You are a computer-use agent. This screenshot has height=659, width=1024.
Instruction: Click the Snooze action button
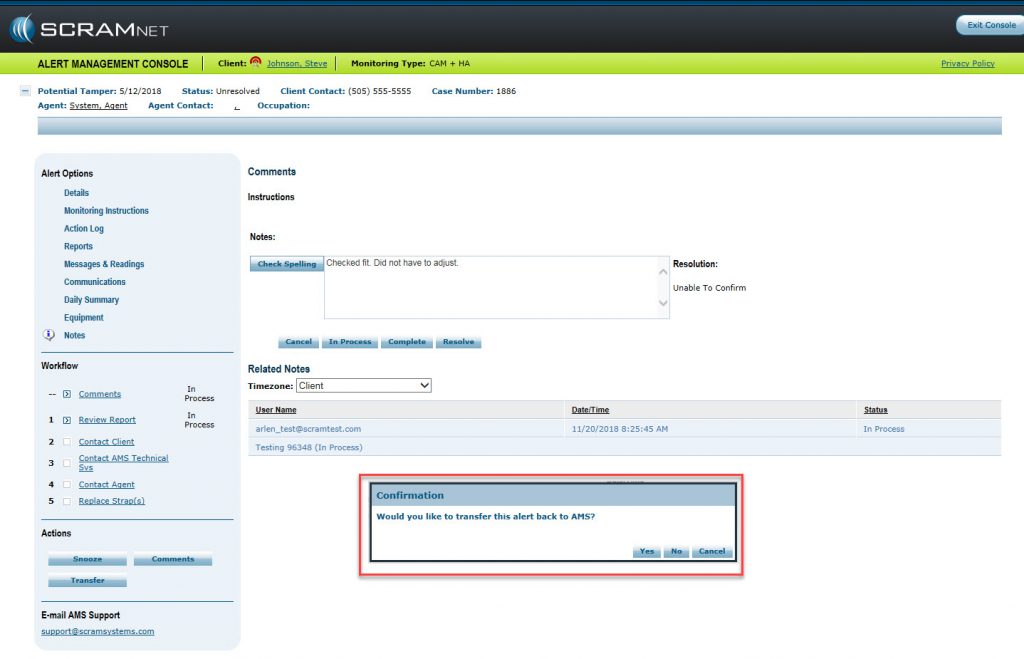(x=88, y=559)
